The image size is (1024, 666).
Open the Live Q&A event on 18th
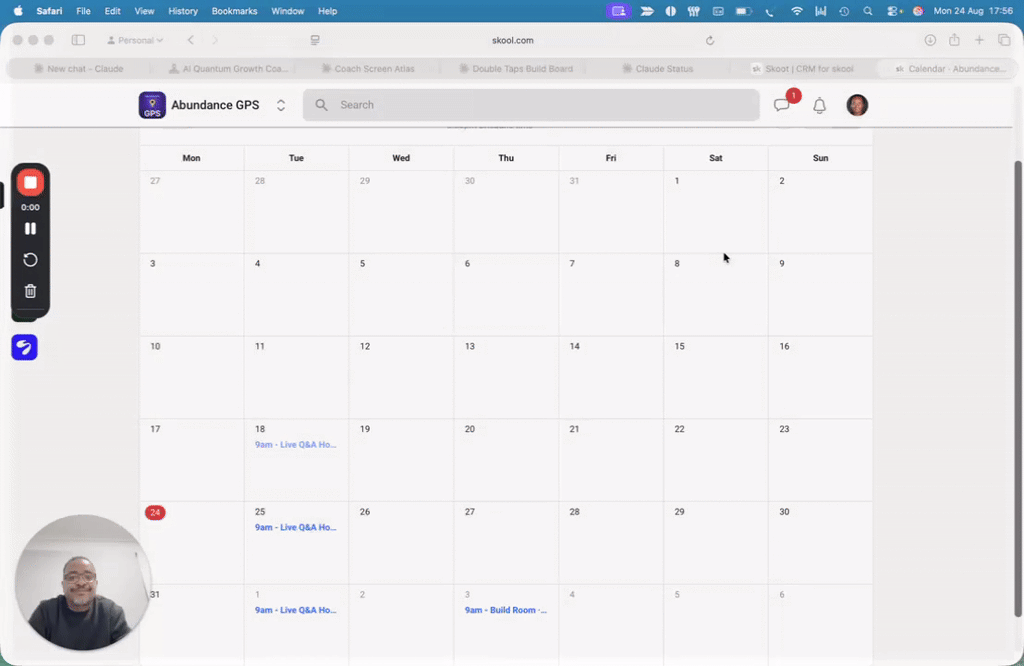coord(295,445)
